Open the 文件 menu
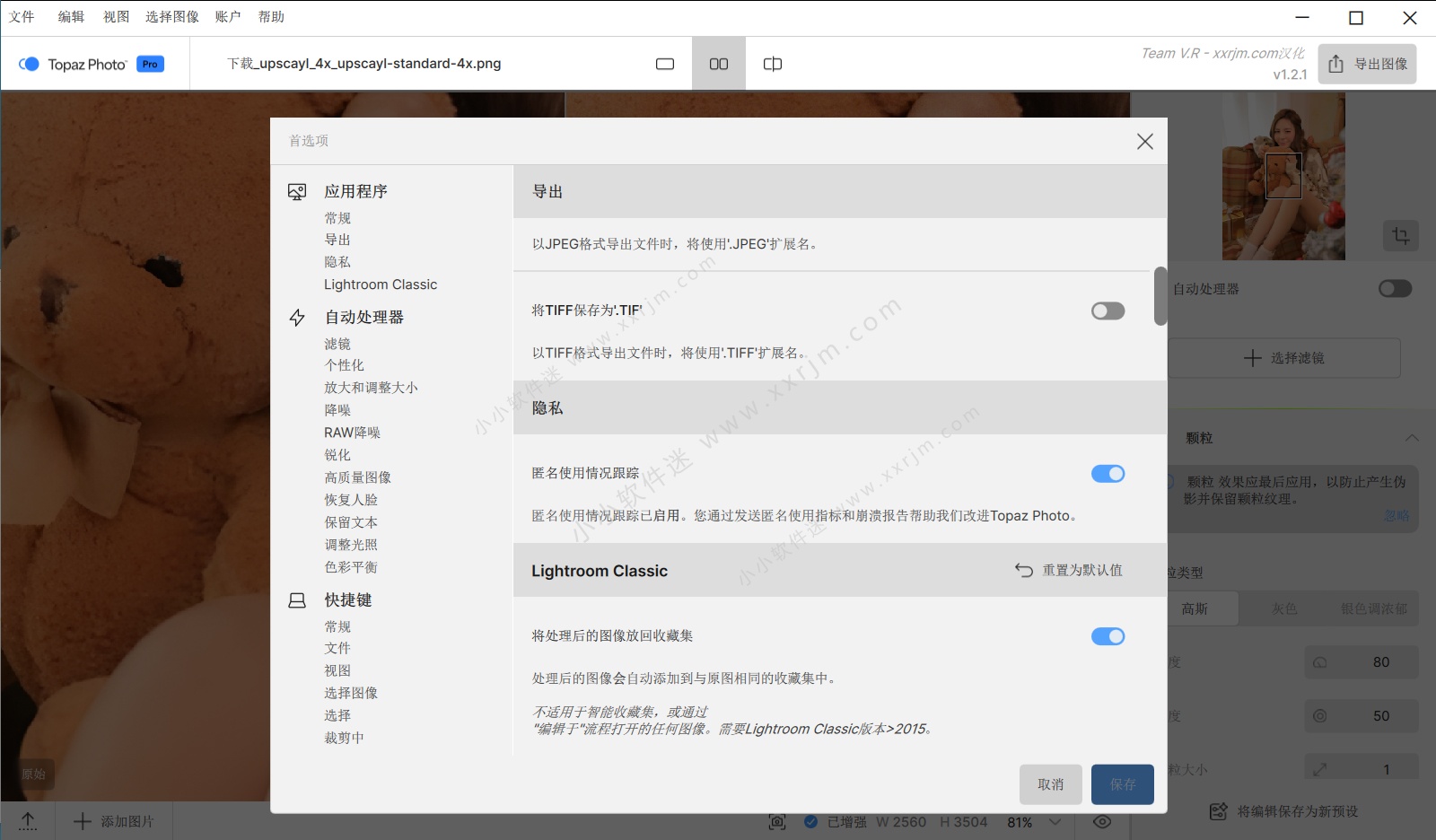 [x=22, y=17]
